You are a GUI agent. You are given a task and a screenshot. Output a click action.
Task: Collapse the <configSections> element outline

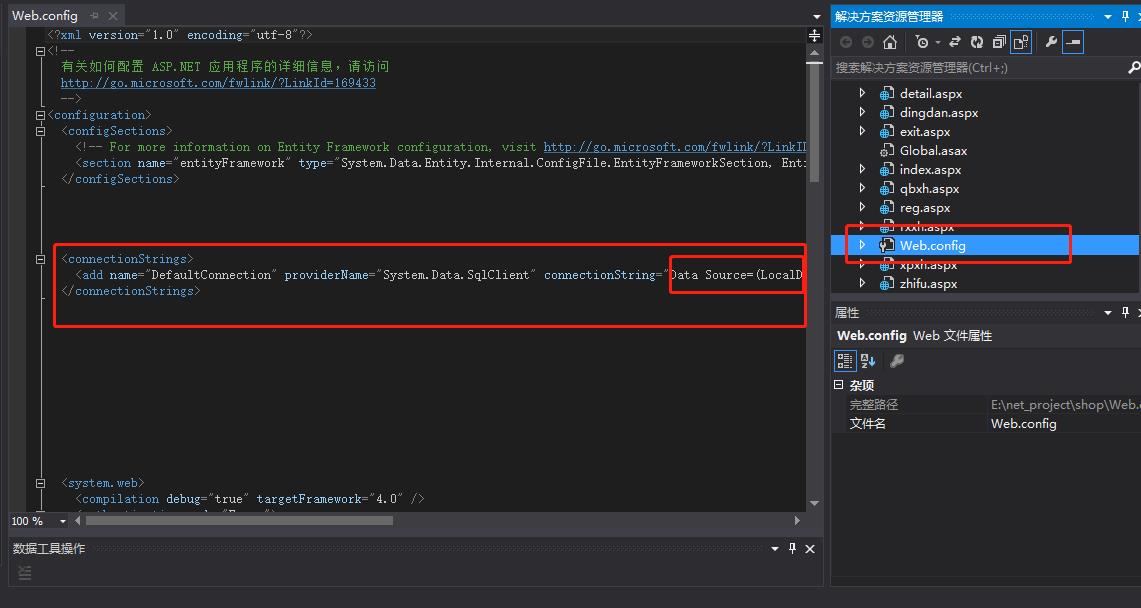[40, 131]
